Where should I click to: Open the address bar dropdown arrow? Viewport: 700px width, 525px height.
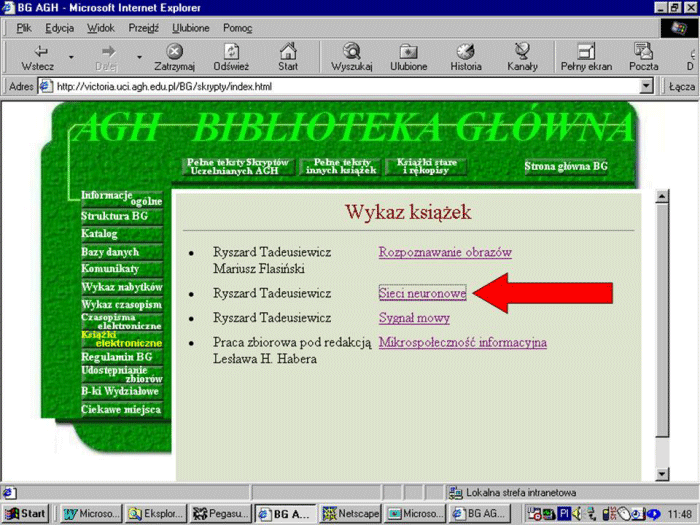[x=646, y=86]
